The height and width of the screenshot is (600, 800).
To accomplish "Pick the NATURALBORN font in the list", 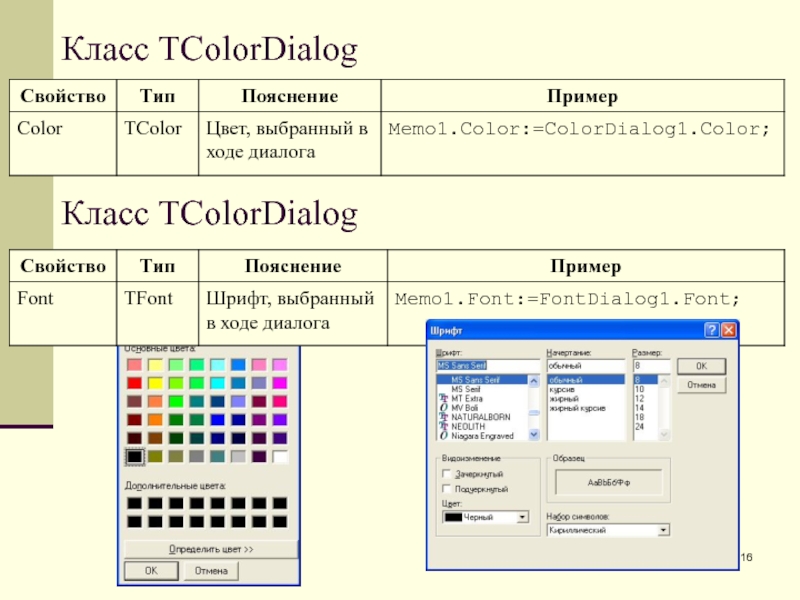I will (477, 417).
